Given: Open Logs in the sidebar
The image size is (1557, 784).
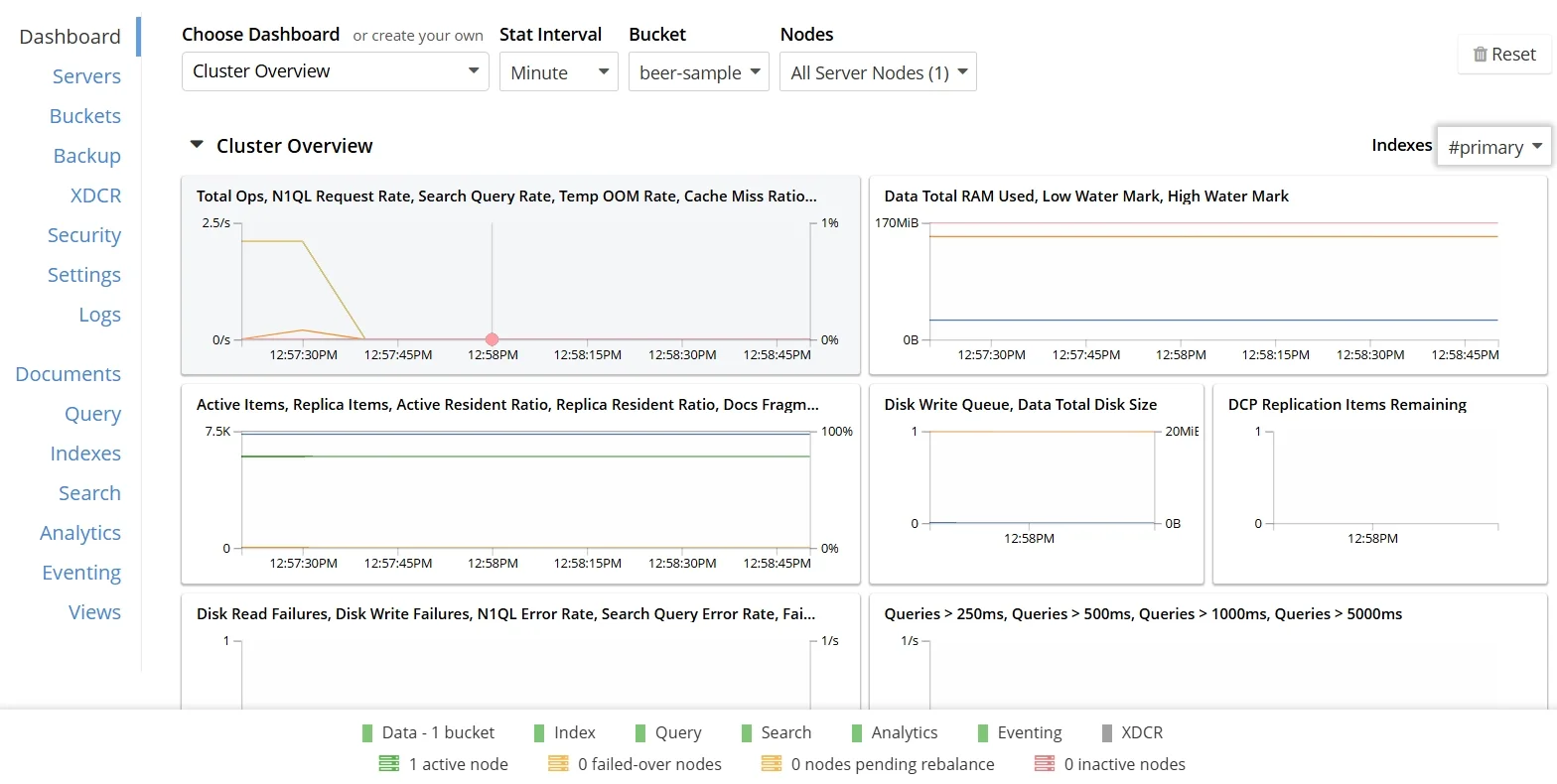Looking at the screenshot, I should [100, 315].
